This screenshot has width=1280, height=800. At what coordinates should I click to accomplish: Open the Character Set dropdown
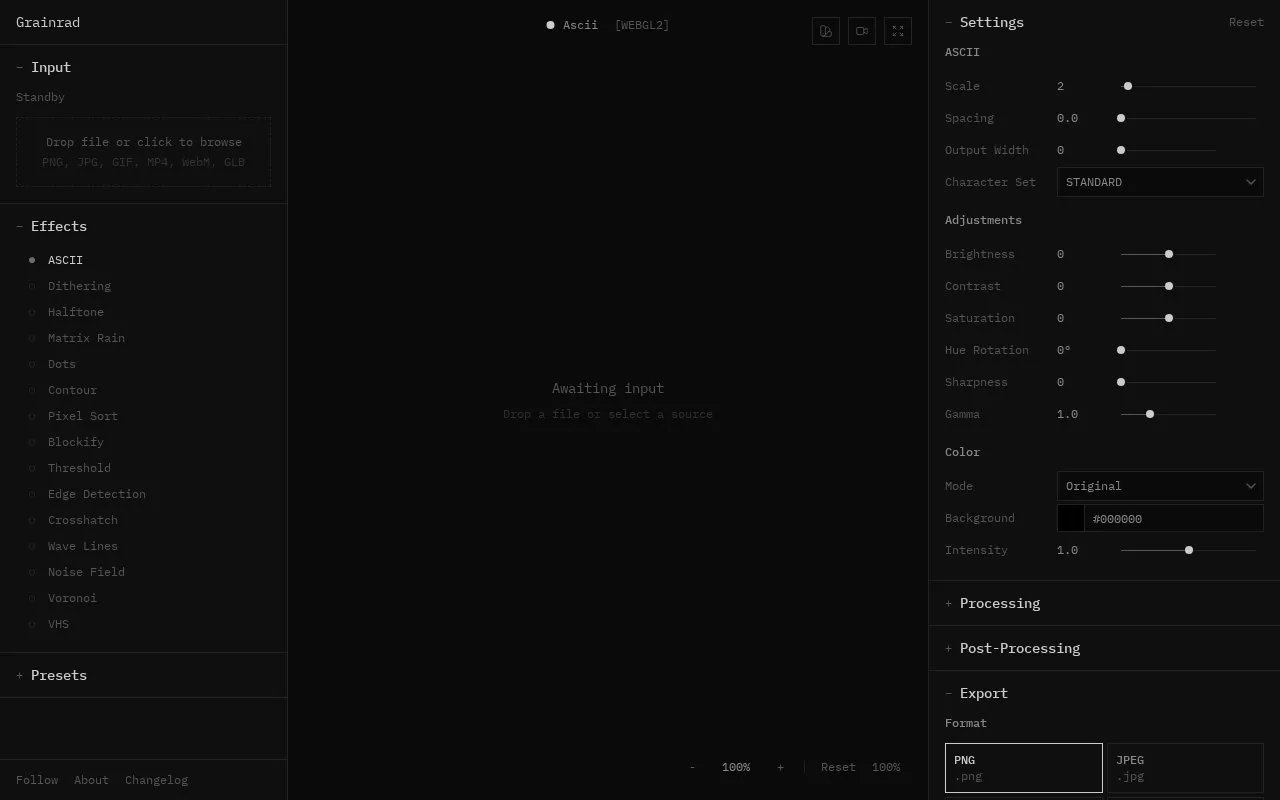1160,182
